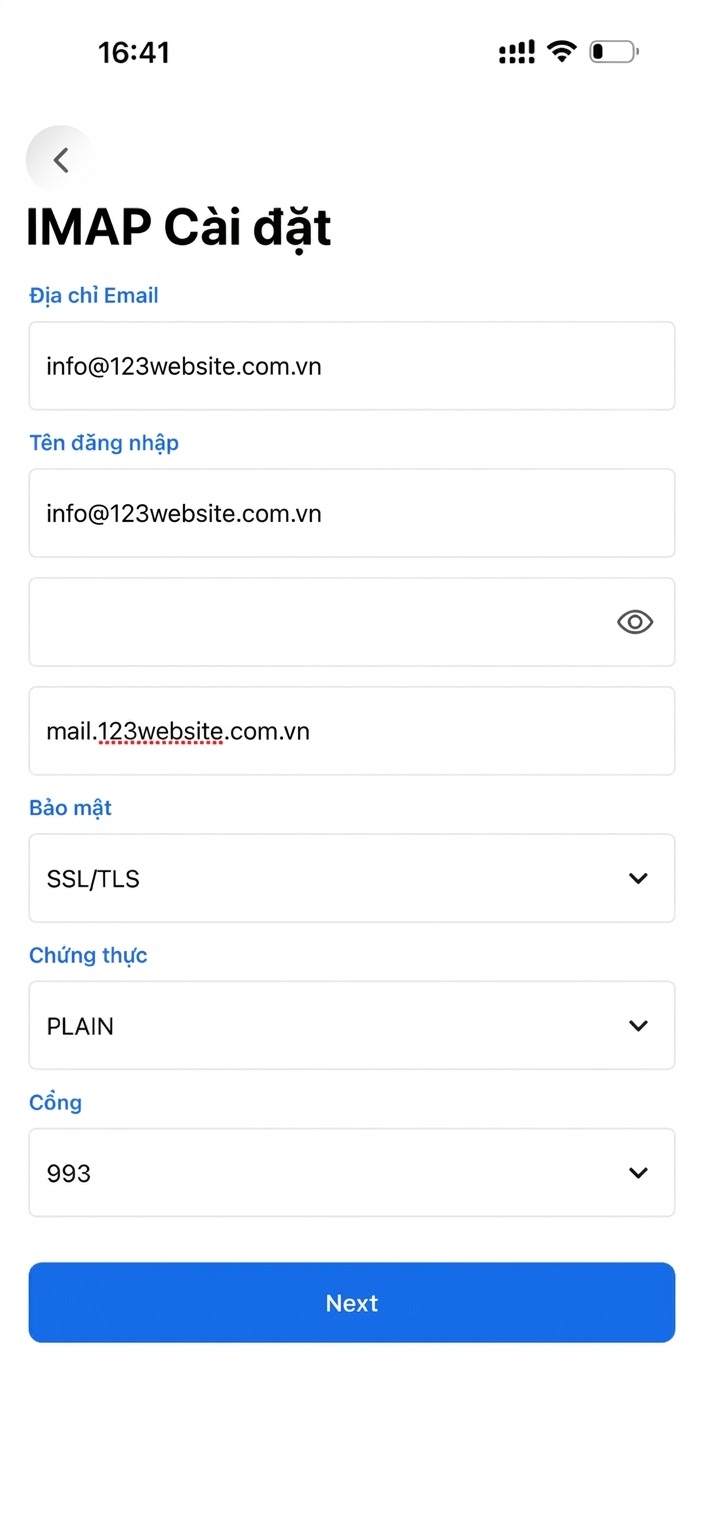Image resolution: width=704 pixels, height=1531 pixels.
Task: Tap the Chứng thực label
Action: tap(88, 955)
